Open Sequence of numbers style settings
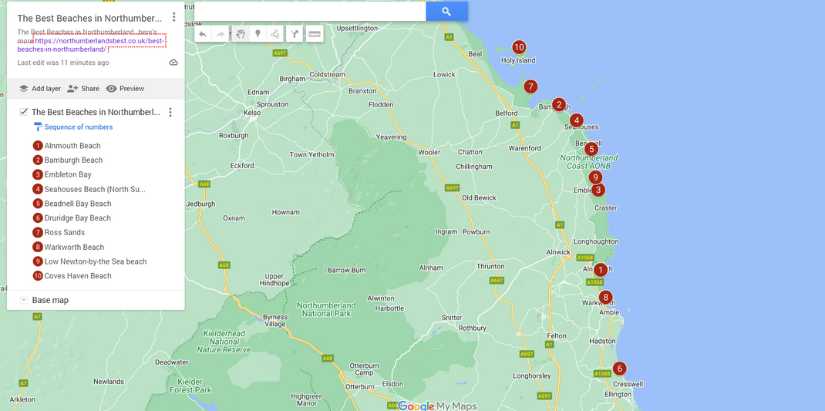Screen dimensions: 825x411 (77, 127)
